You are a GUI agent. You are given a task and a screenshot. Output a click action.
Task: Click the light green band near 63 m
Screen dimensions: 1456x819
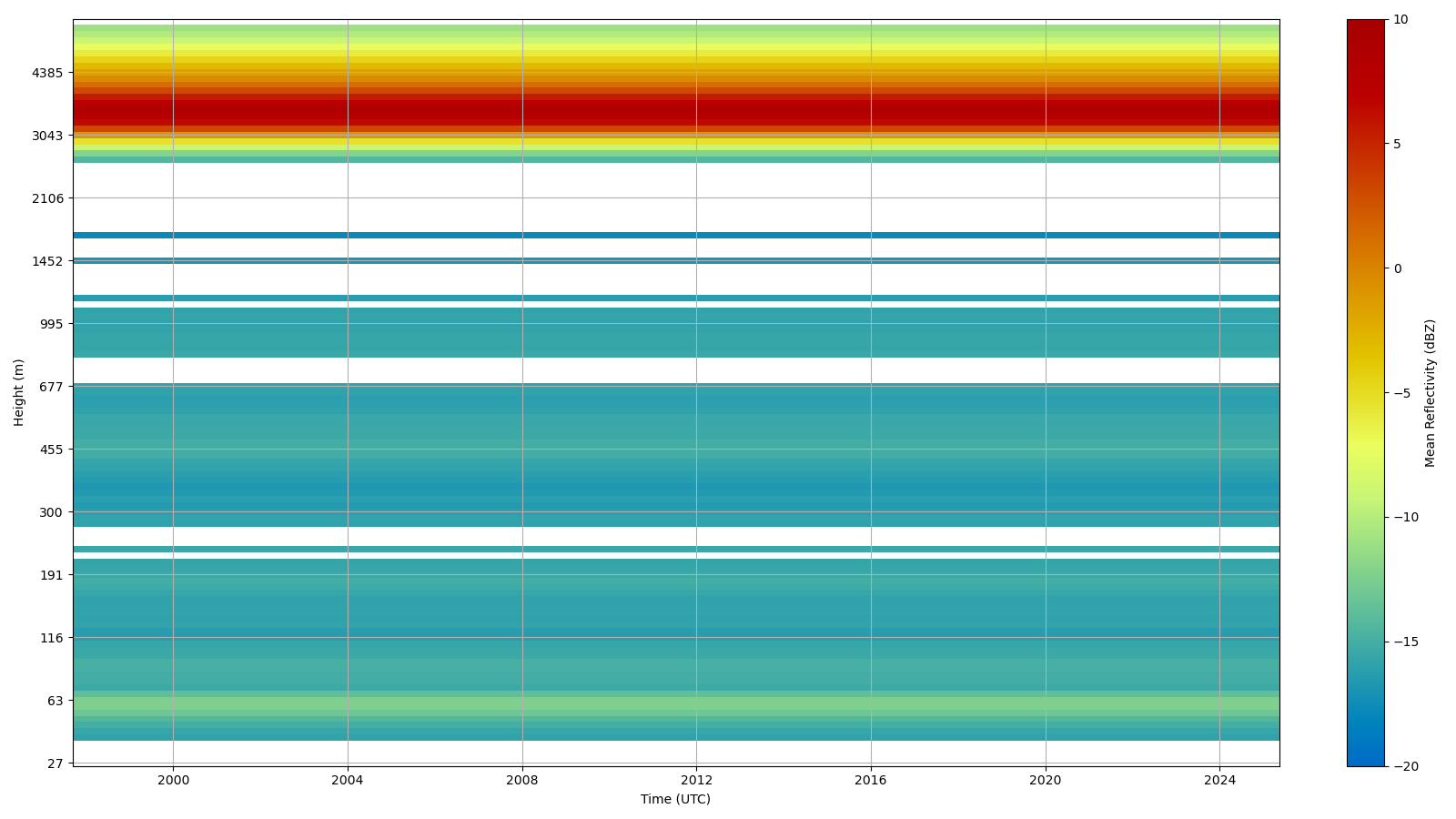tap(676, 703)
